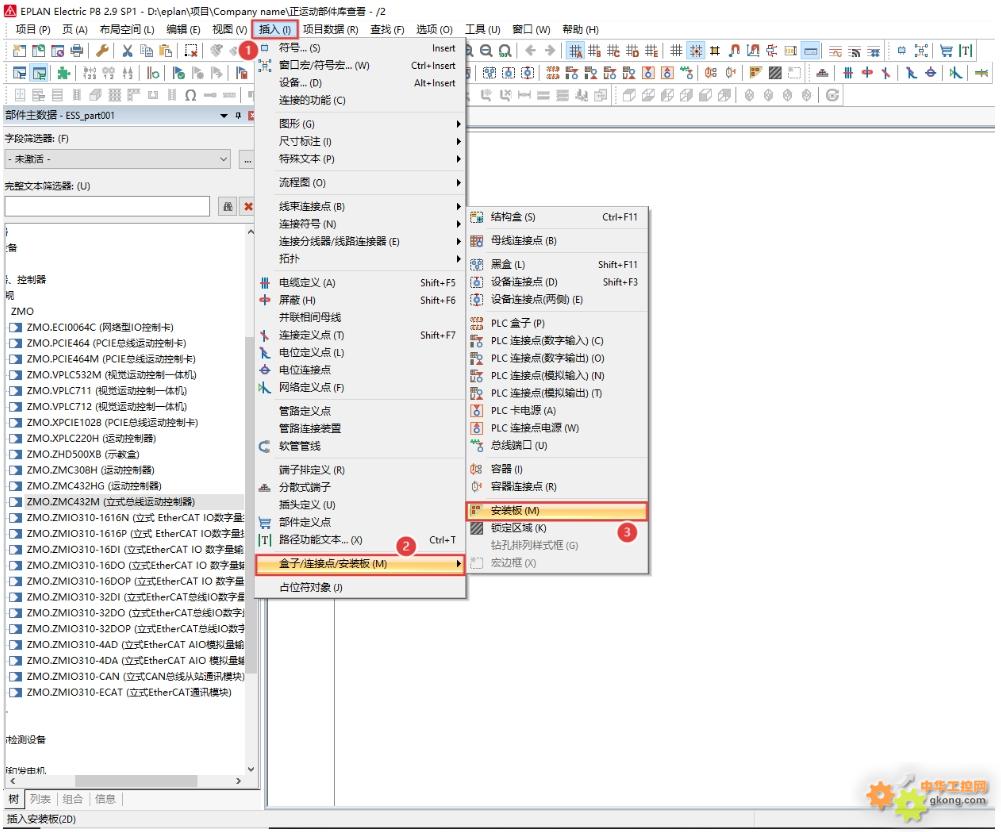Click the distributed terminal toolbar icon
This screenshot has width=1001, height=832.
[x=822, y=73]
